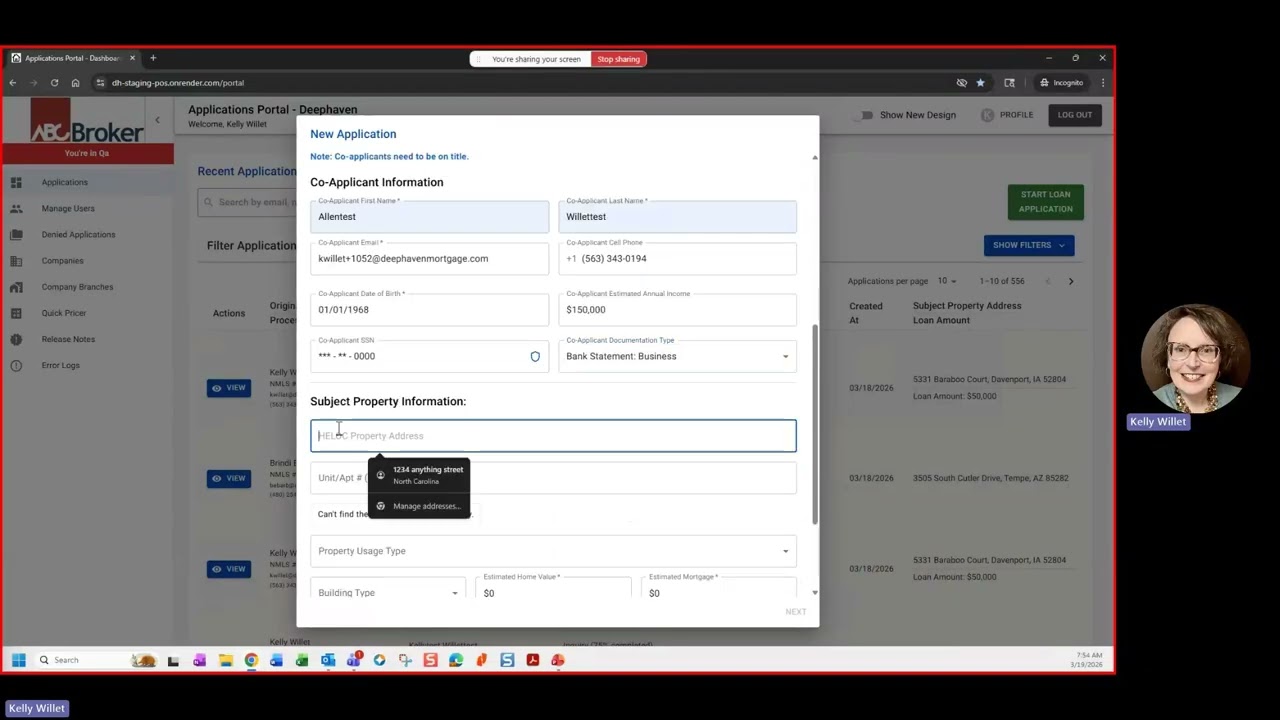Change Applications per page dropdown

[947, 281]
